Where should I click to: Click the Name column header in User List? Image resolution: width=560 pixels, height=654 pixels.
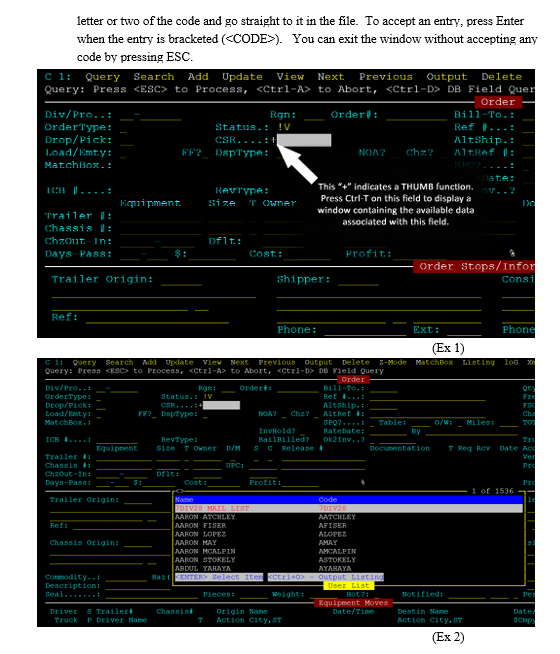[x=184, y=500]
